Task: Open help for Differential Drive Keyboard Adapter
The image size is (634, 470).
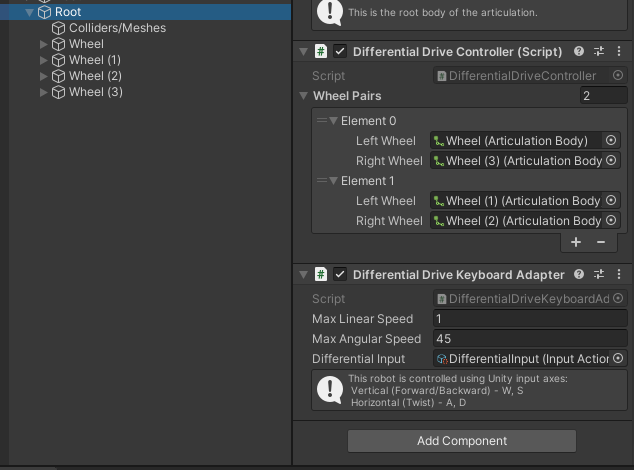Action: (x=579, y=274)
